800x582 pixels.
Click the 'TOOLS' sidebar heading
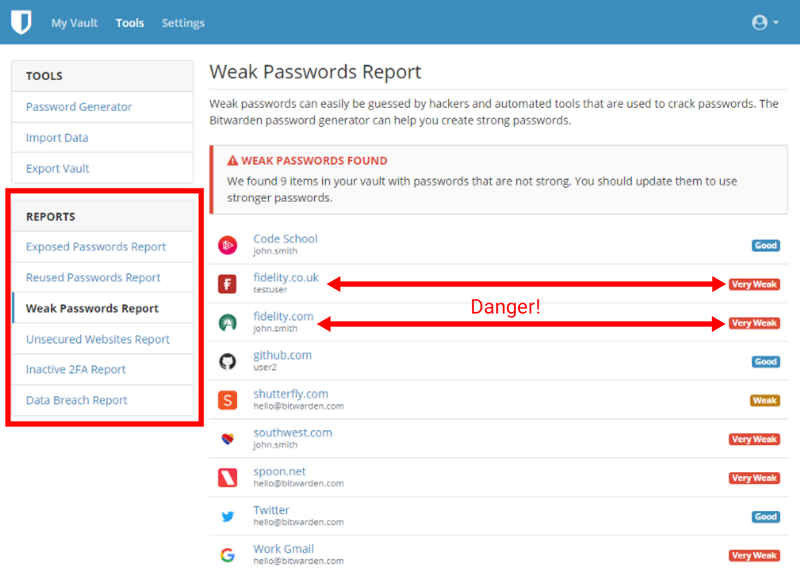pos(44,76)
